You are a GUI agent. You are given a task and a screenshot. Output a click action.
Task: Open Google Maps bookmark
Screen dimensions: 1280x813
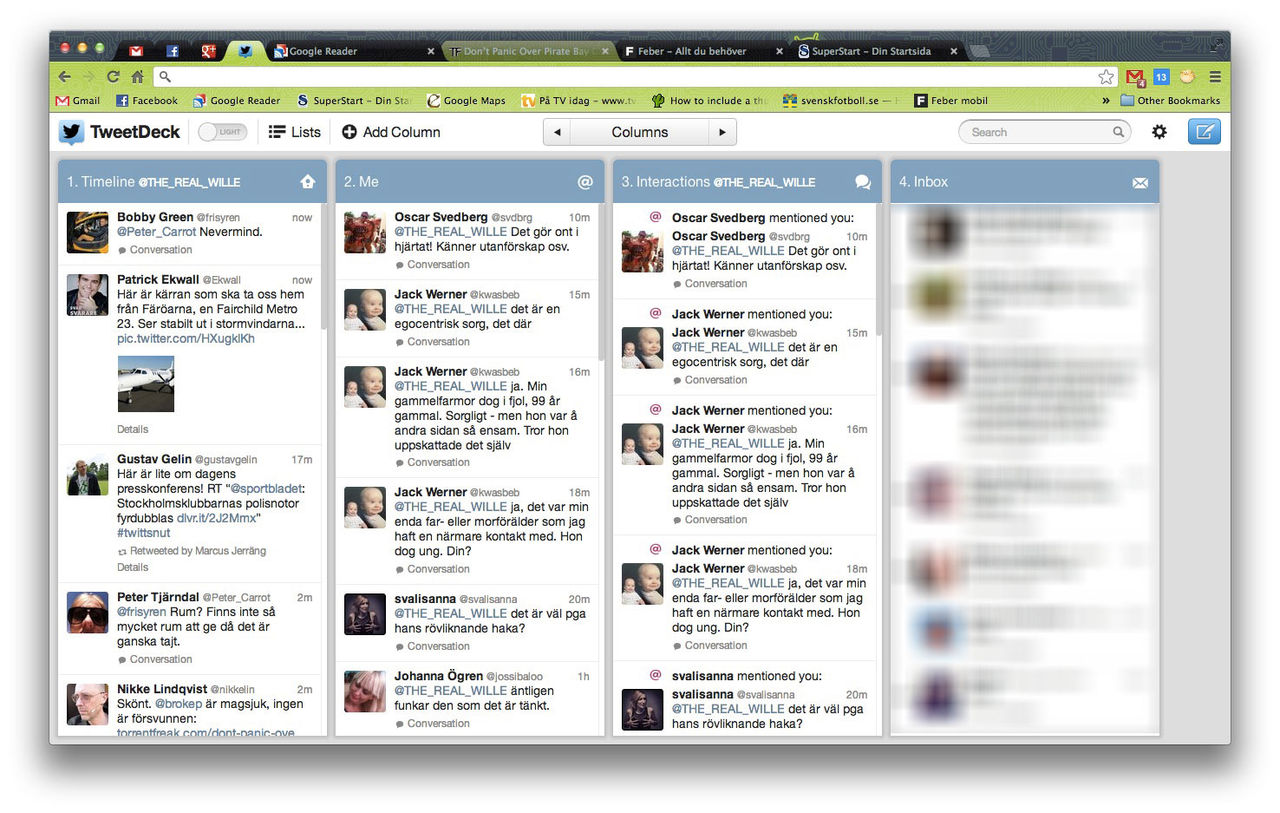pyautogui.click(x=467, y=100)
